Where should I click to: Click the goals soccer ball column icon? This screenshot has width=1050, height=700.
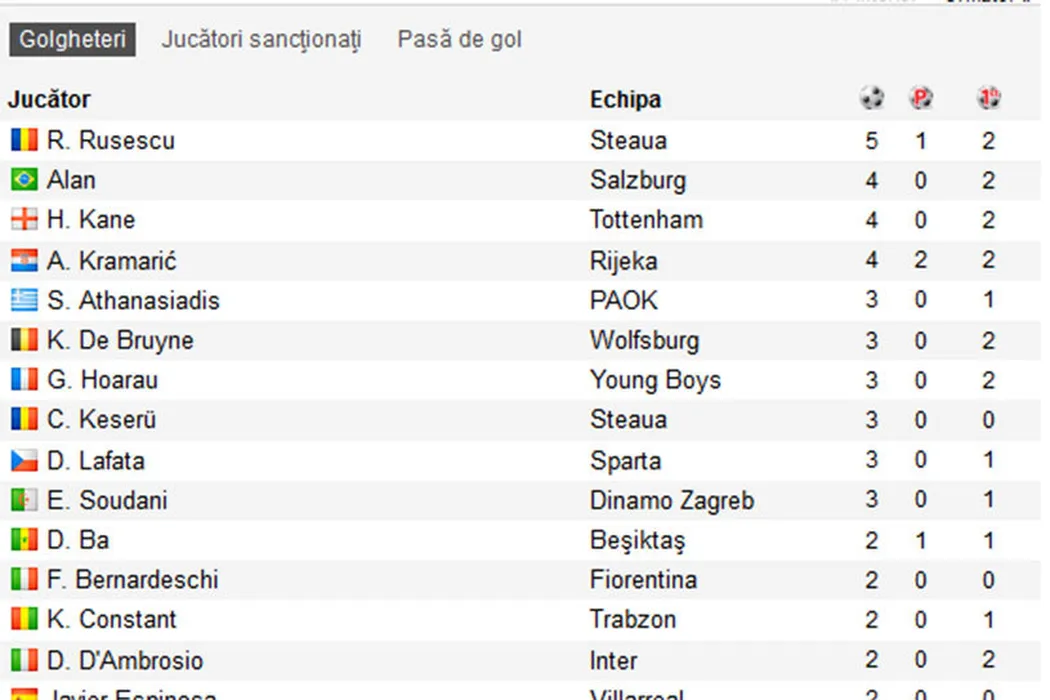point(872,98)
